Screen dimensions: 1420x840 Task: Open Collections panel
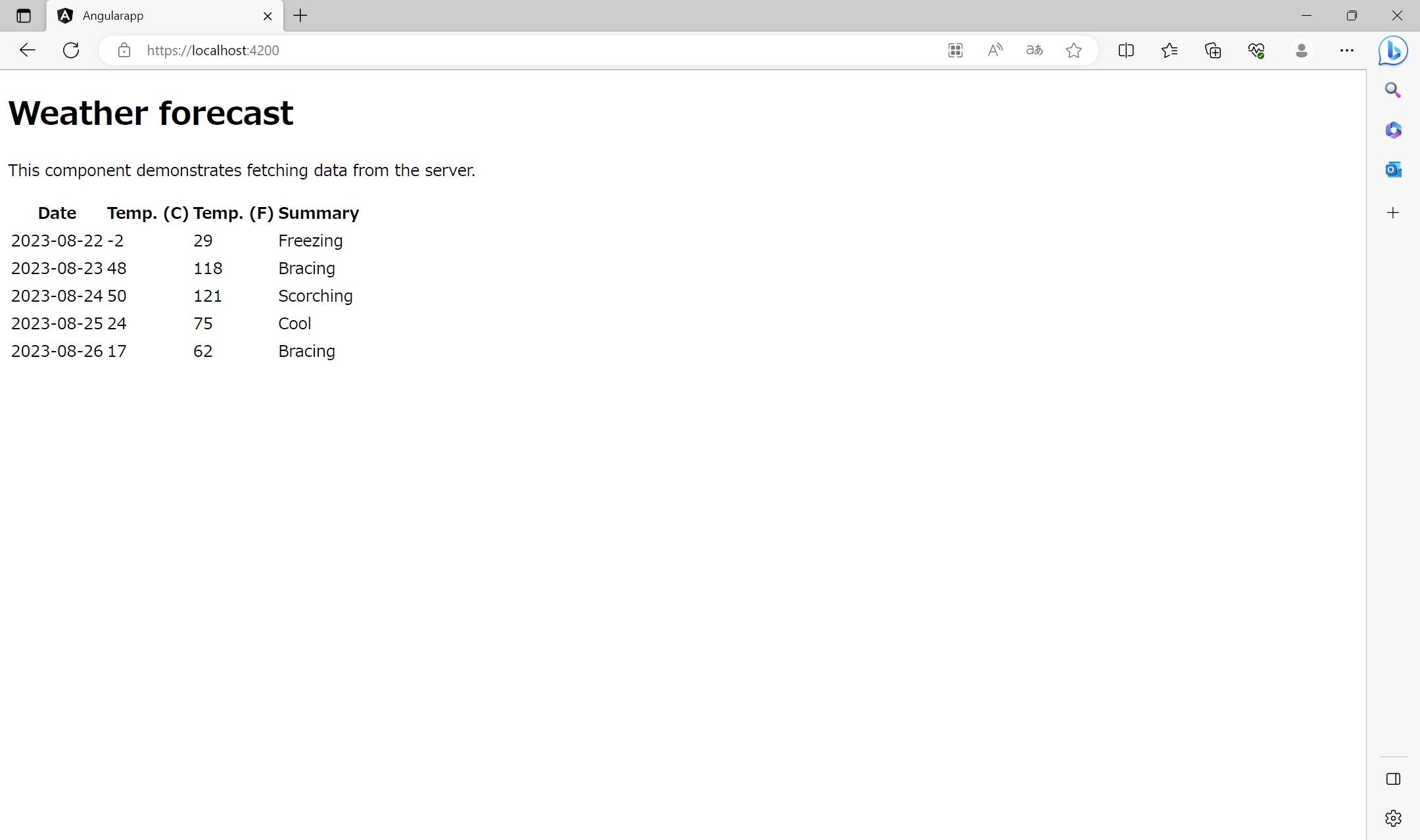pyautogui.click(x=1213, y=51)
